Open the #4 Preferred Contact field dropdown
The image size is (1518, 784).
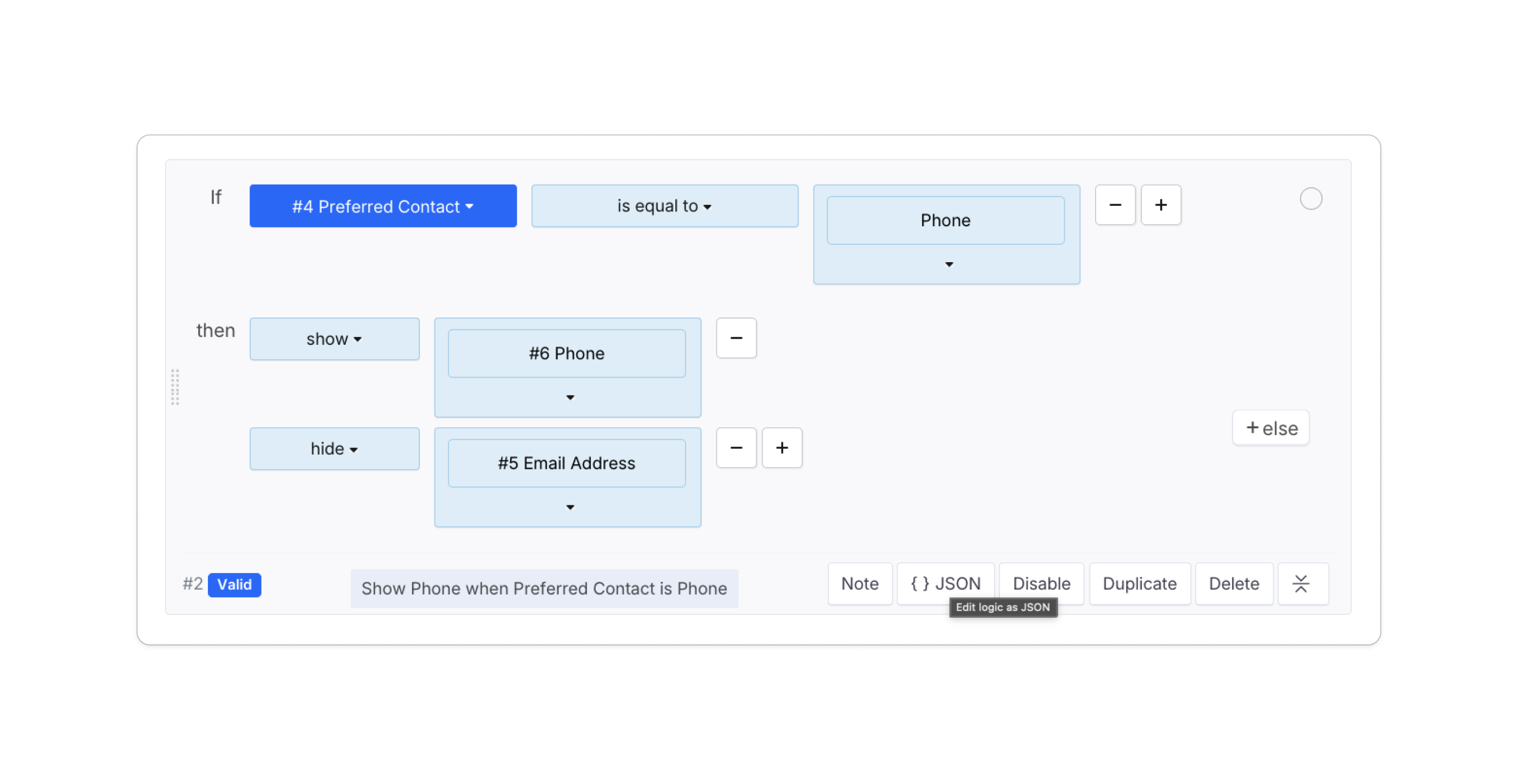(x=383, y=206)
